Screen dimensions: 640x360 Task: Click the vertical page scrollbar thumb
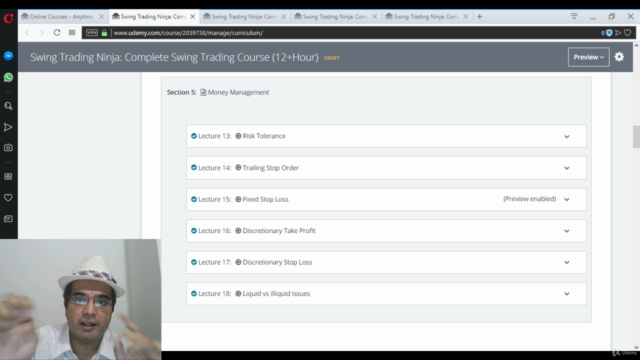(636, 136)
